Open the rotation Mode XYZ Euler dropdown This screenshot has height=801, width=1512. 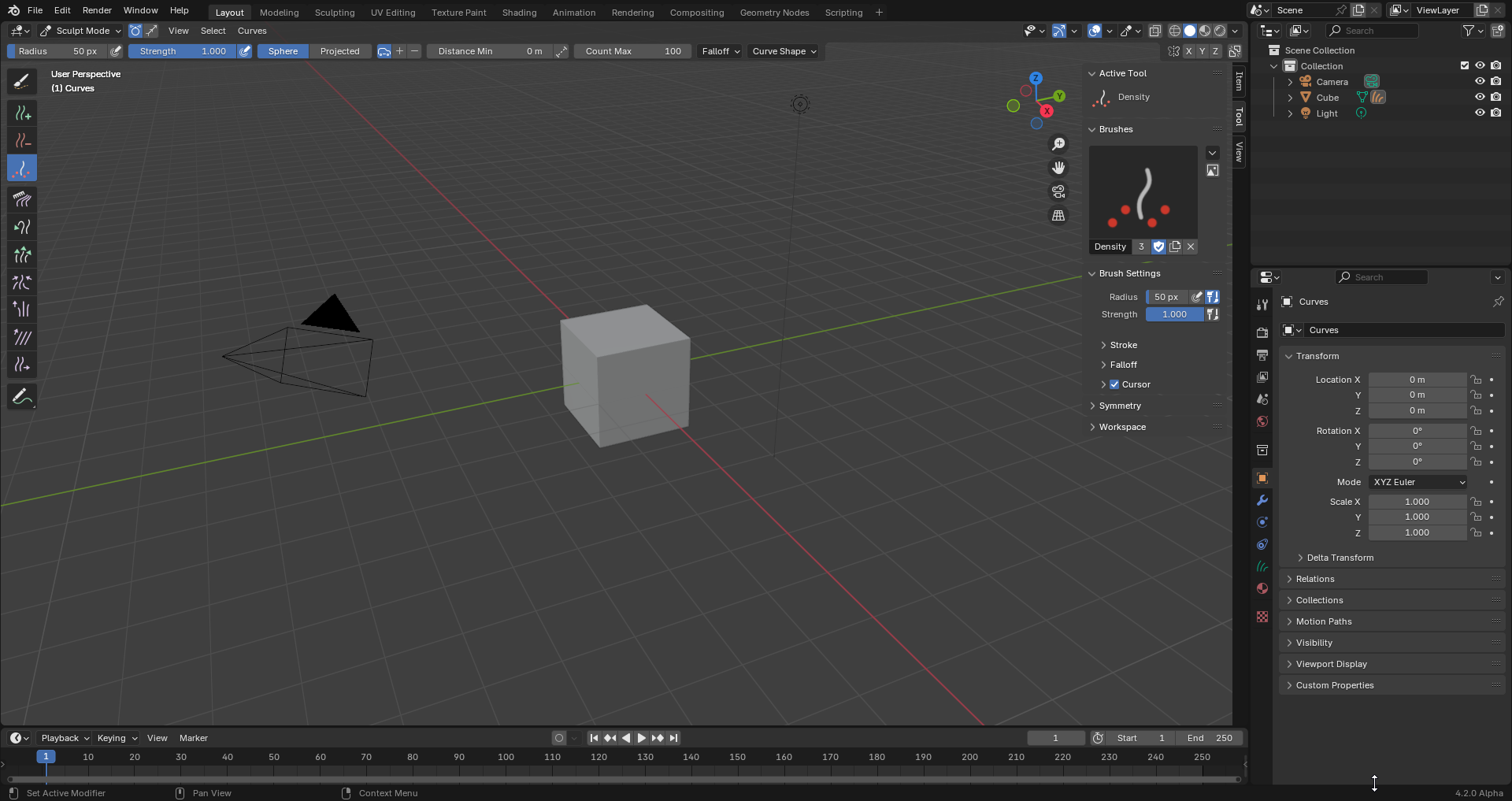[1418, 482]
